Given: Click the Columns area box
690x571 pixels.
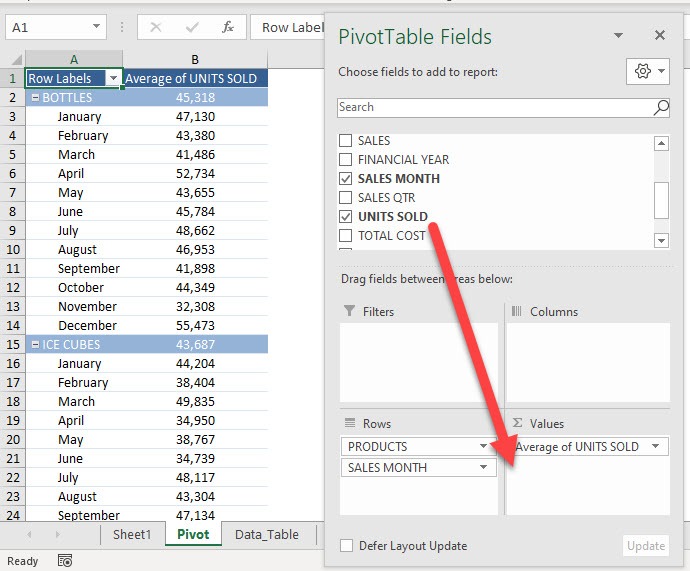Looking at the screenshot, I should click(x=588, y=362).
